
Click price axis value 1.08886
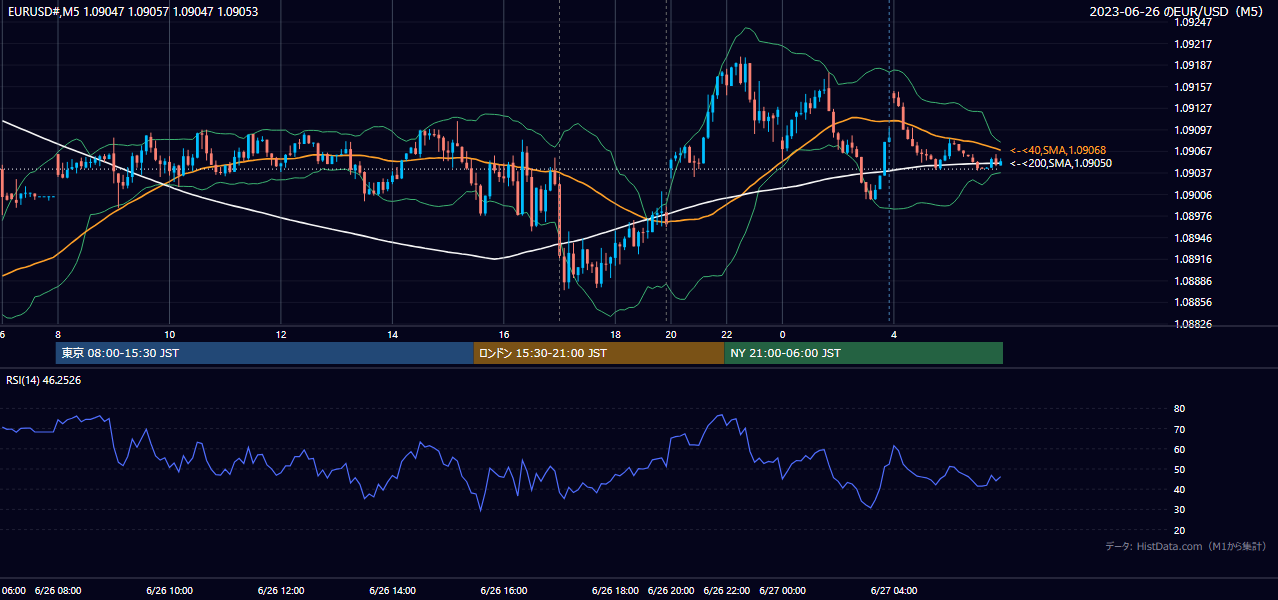[1193, 281]
